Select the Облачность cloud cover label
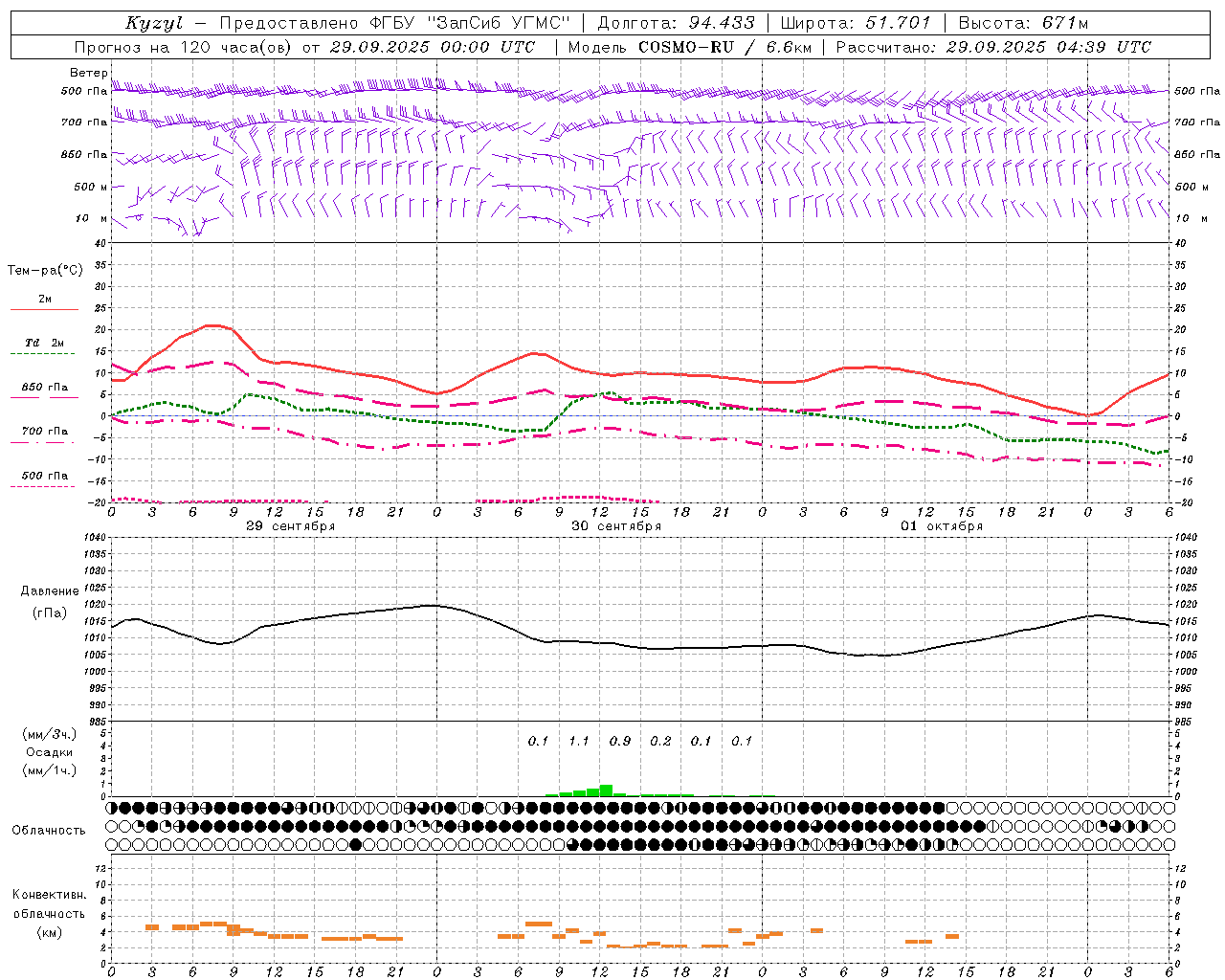This screenshot has width=1225, height=980. [x=49, y=831]
